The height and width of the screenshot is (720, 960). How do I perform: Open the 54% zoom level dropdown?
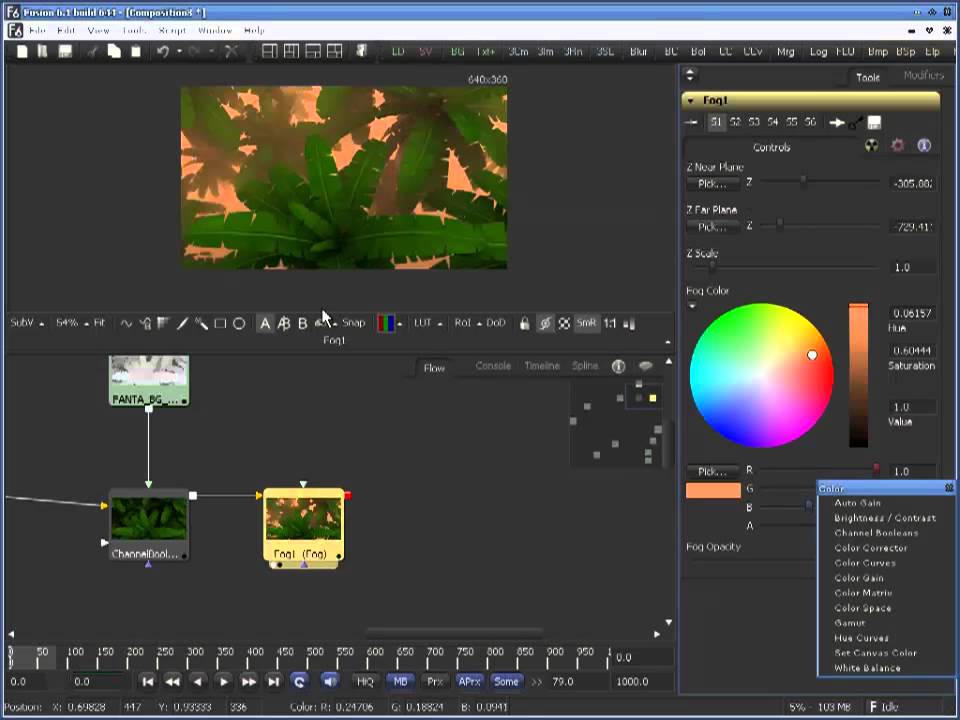point(72,323)
